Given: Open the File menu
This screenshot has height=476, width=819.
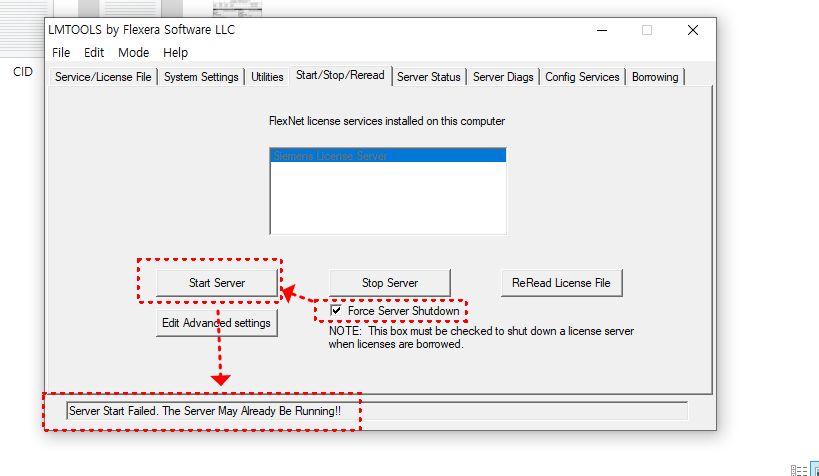Looking at the screenshot, I should pyautogui.click(x=61, y=53).
